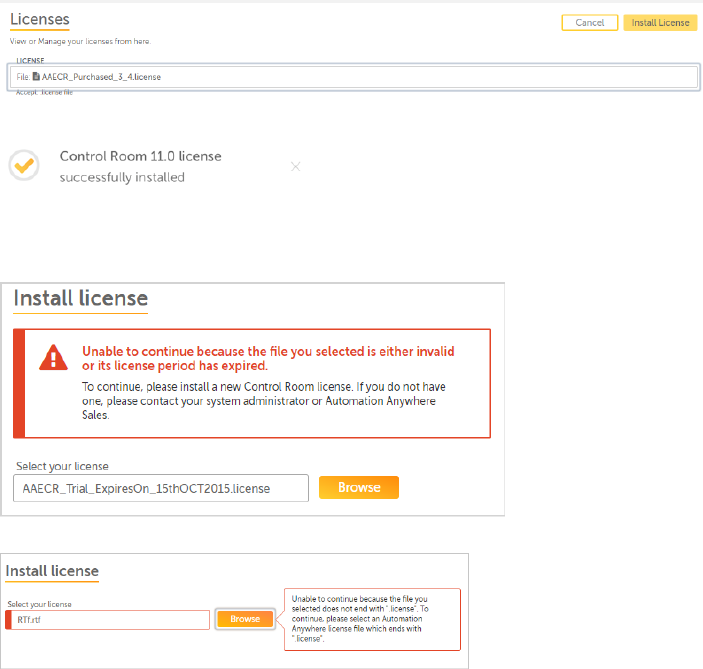Click the AAECR_Trial_ExpiresOn_15thOCT2015.license field
The height and width of the screenshot is (669, 703).
161,488
